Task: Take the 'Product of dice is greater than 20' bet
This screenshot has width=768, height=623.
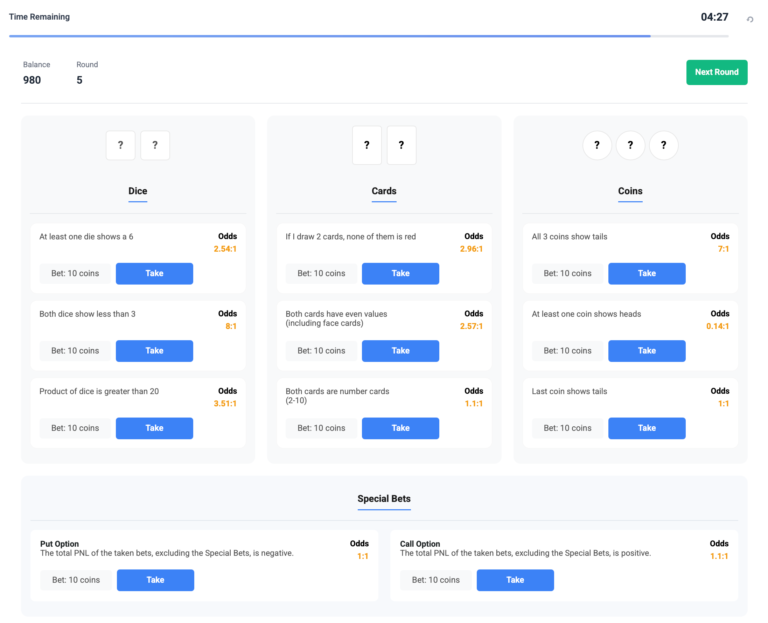Action: pos(154,428)
